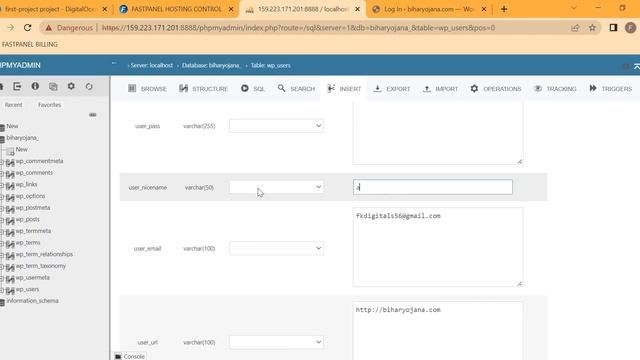Click top-level New database item
This screenshot has height=360, width=640.
click(12, 126)
